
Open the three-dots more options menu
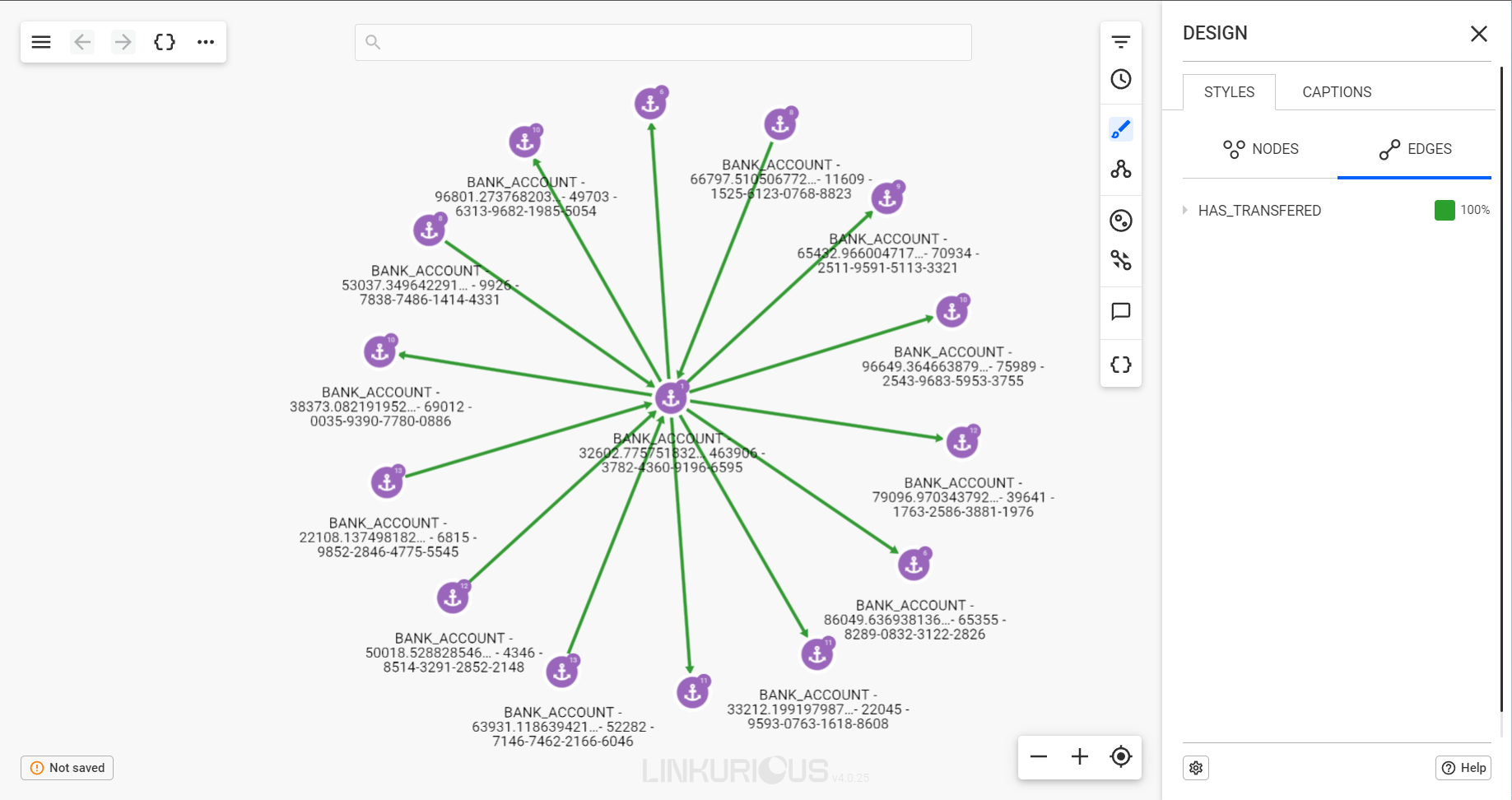click(x=206, y=42)
